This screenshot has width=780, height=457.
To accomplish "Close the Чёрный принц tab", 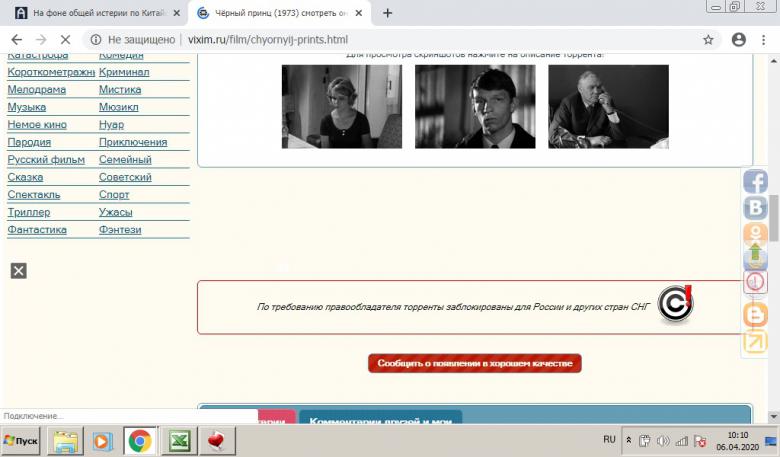I will point(359,13).
